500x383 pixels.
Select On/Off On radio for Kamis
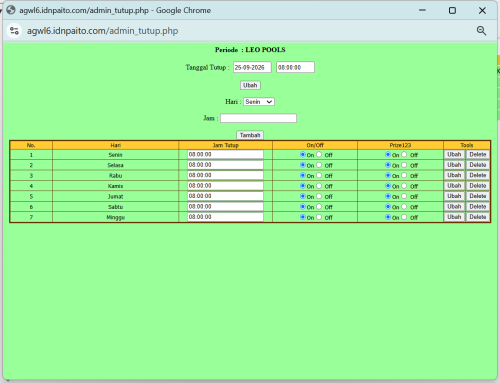point(303,185)
